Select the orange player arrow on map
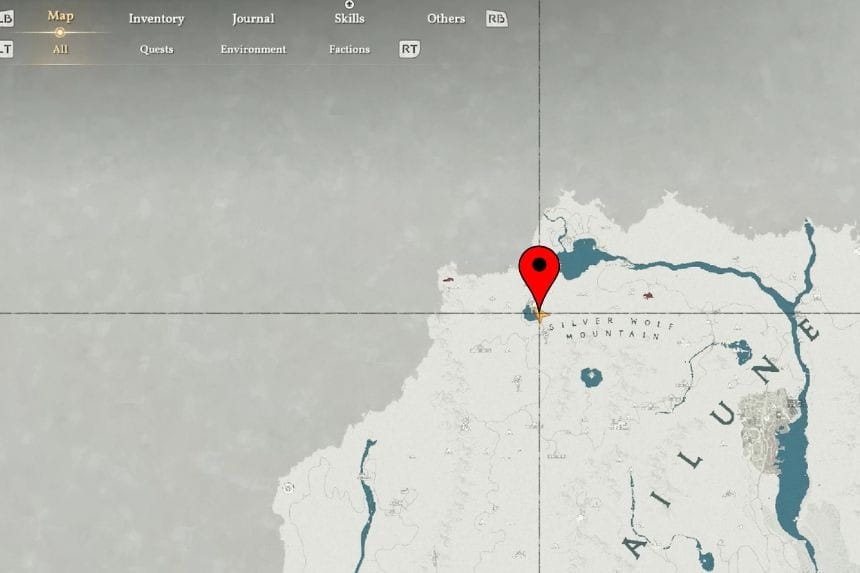The image size is (860, 573). [541, 314]
